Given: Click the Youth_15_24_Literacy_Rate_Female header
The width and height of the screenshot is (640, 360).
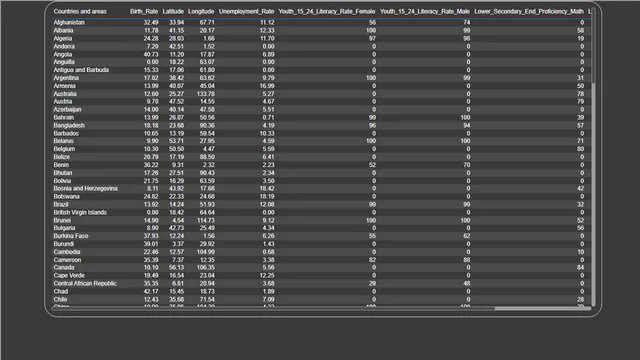Looking at the screenshot, I should [327, 11].
